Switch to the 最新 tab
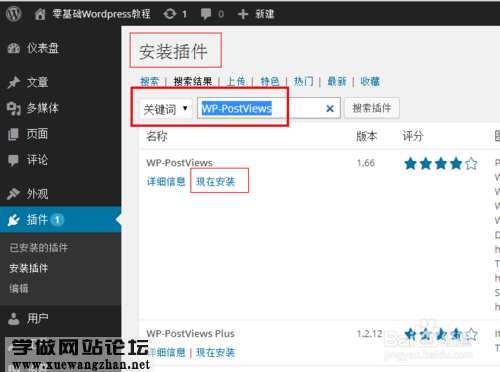Viewport: 500px width, 372px height. (337, 81)
